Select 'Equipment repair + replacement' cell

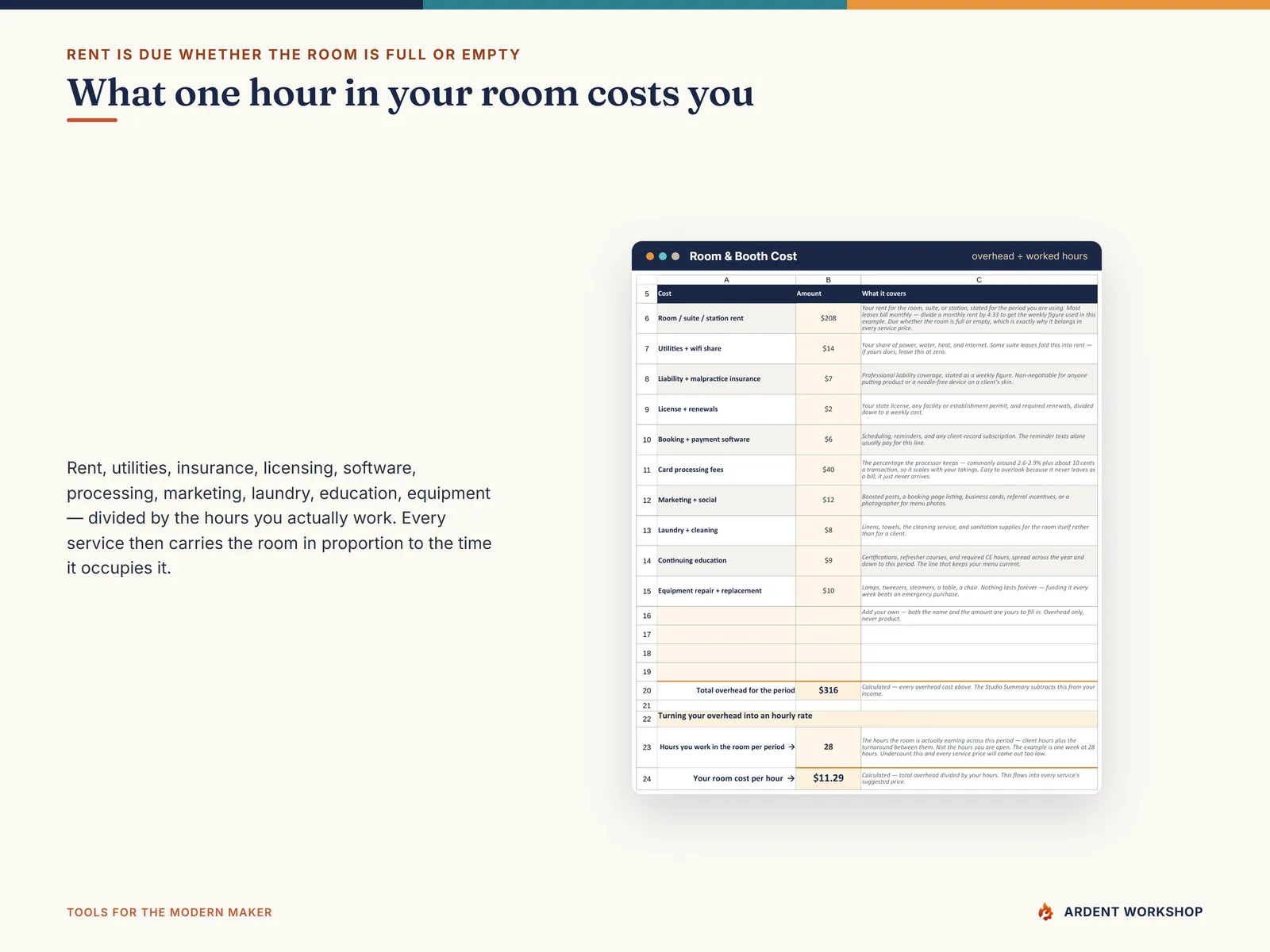click(x=726, y=591)
